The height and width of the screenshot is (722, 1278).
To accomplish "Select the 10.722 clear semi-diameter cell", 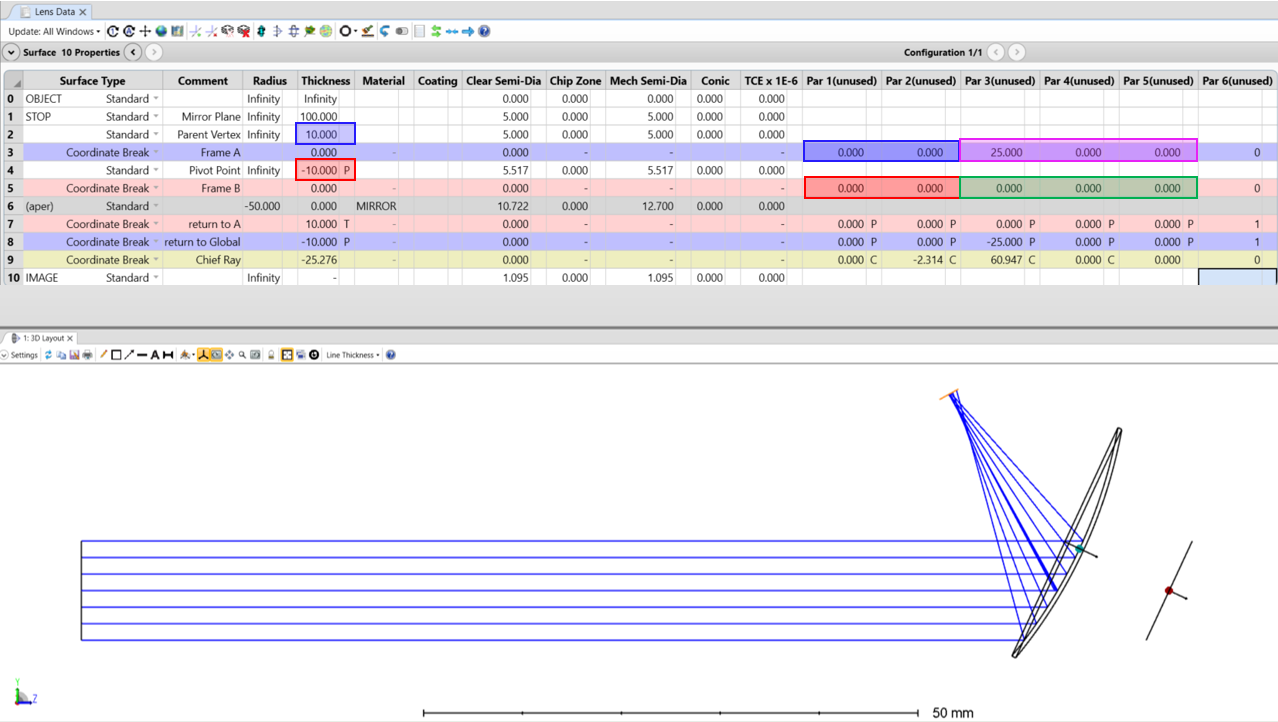I will (498, 206).
